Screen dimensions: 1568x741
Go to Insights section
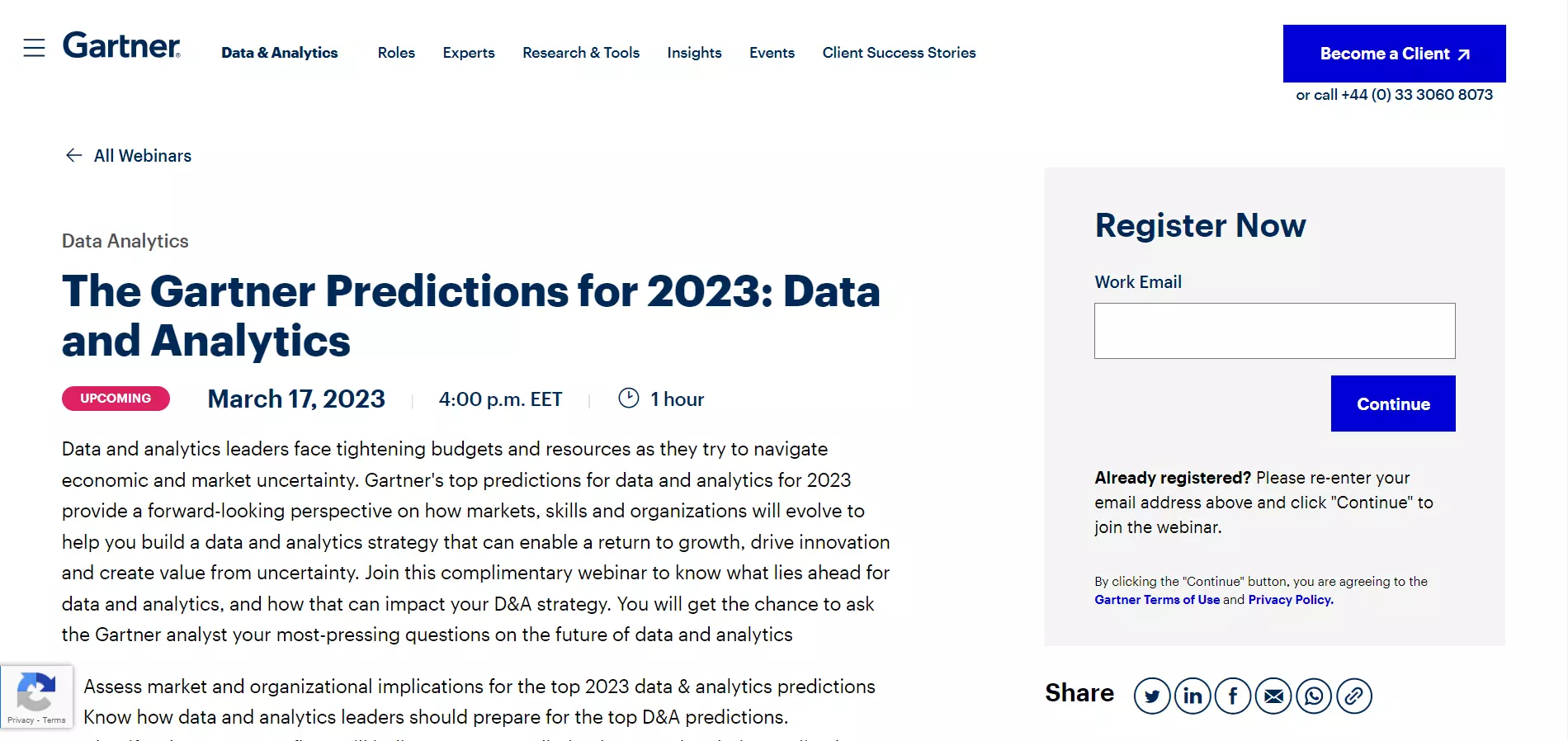pos(694,53)
